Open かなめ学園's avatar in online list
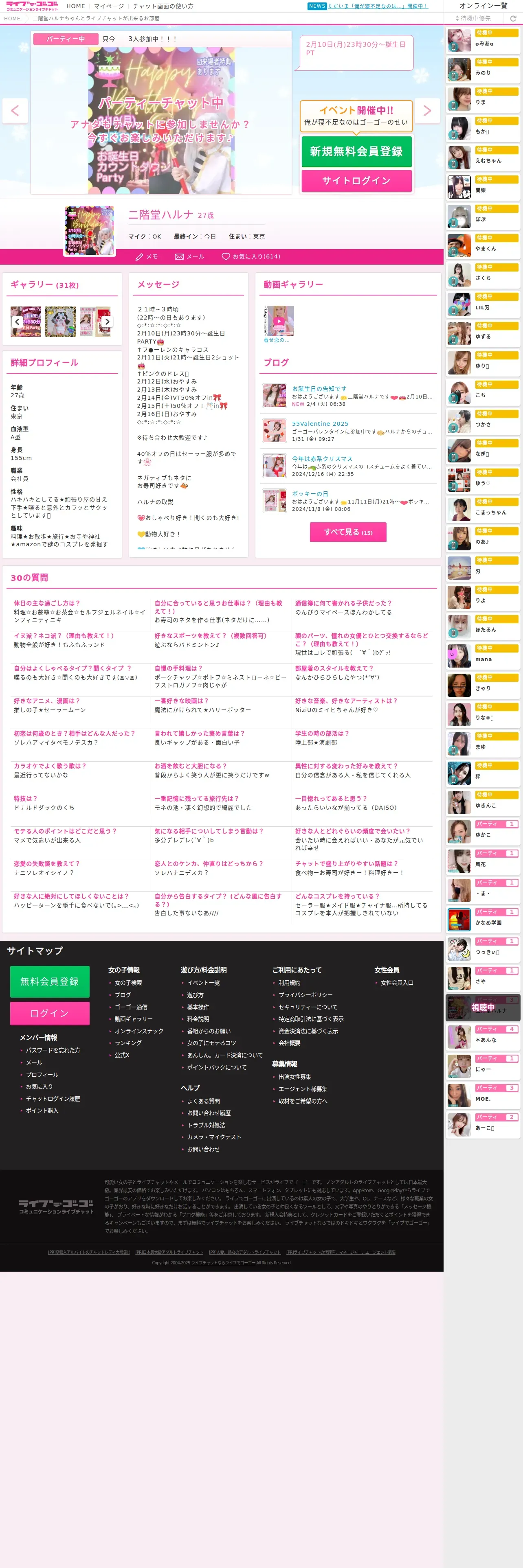Screen dimensions: 523x1568 pyautogui.click(x=459, y=920)
